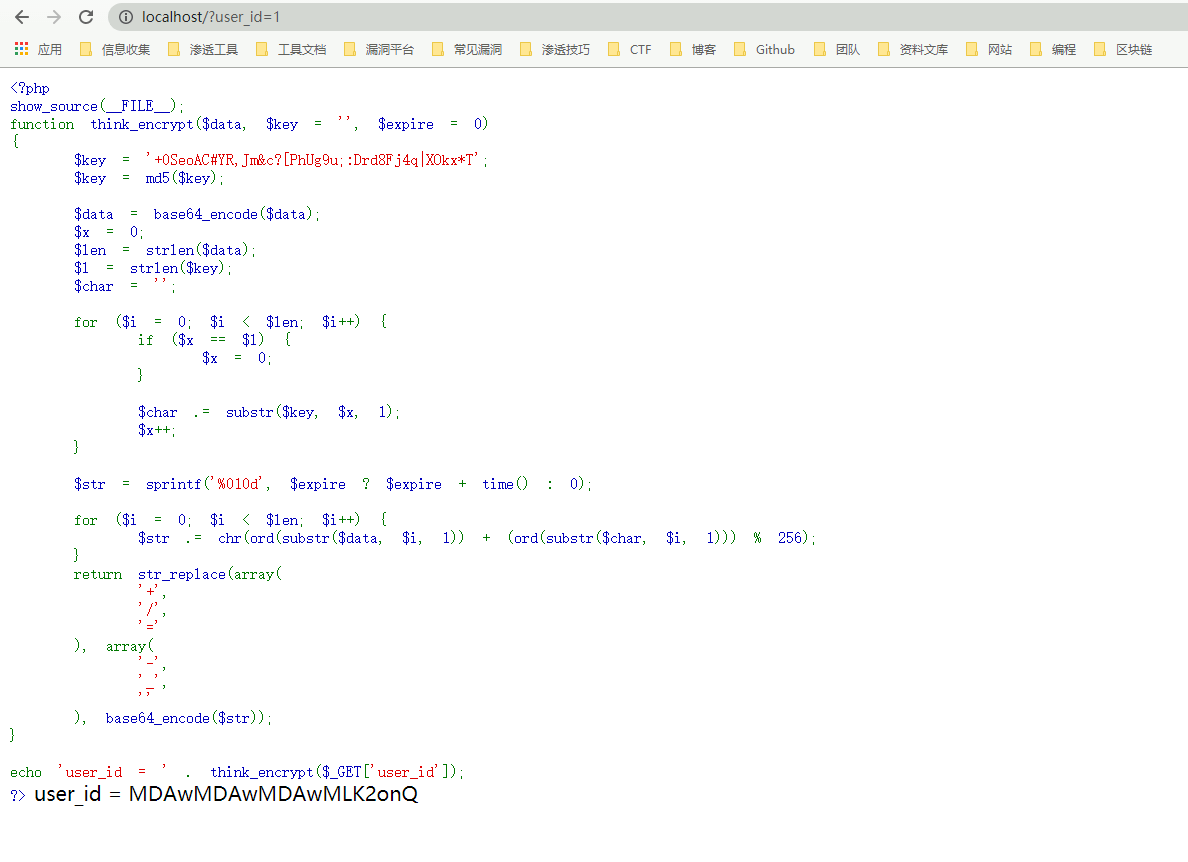Screen dimensions: 1188x862
Task: Click the CTF bookmark folder icon
Action: tap(614, 49)
